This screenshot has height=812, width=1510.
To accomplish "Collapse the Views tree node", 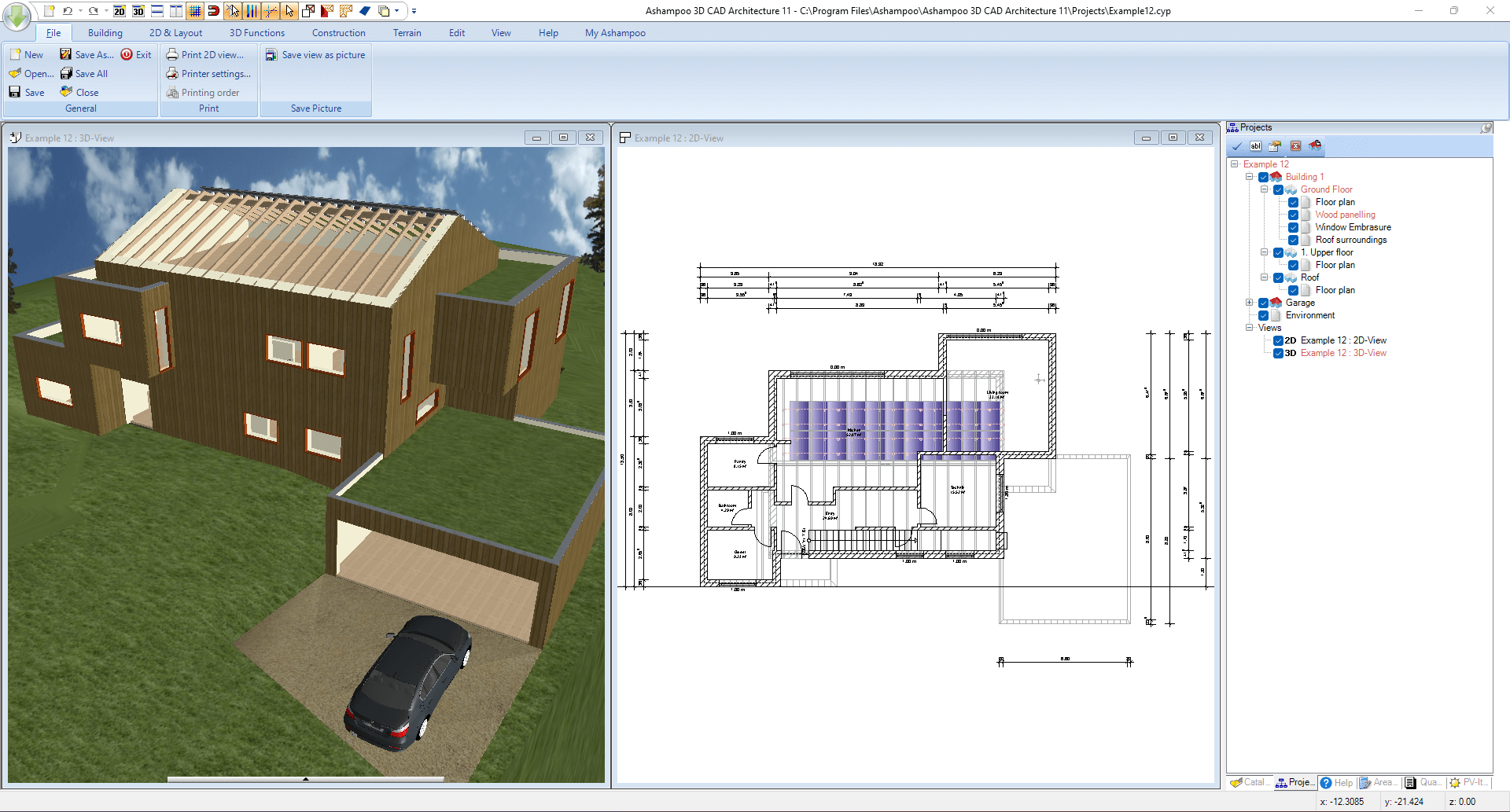I will 1249,328.
